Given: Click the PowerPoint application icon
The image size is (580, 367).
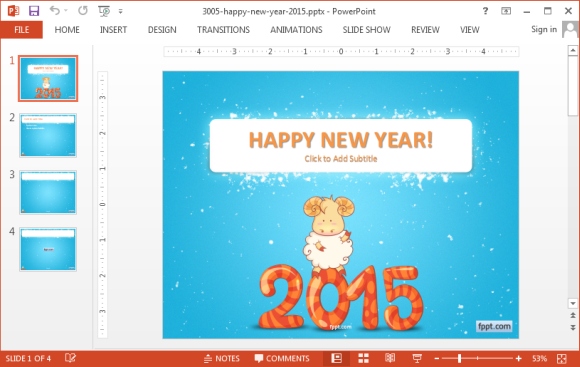Looking at the screenshot, I should point(14,11).
